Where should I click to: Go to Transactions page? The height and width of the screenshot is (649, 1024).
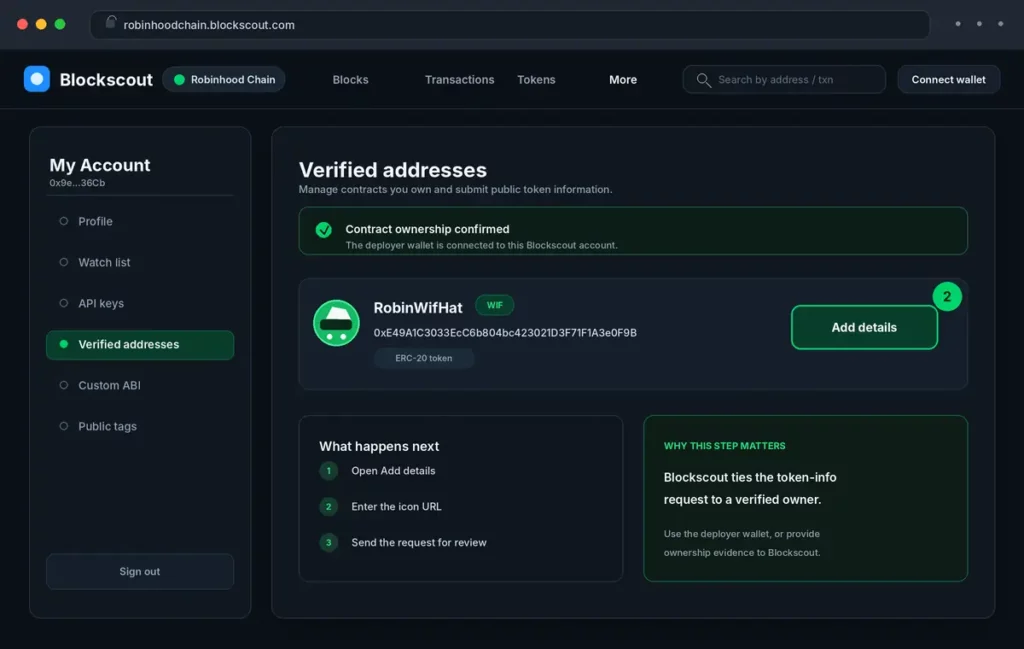tap(459, 80)
